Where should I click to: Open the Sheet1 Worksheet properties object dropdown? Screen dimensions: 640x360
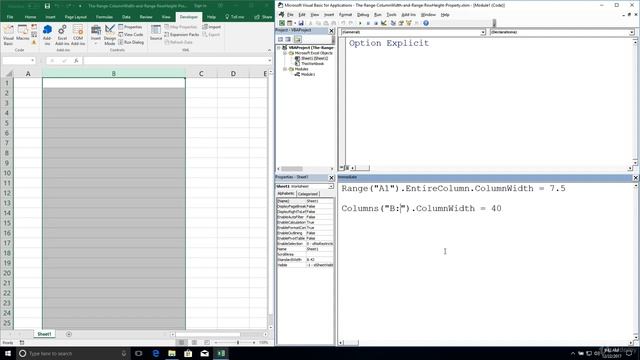[x=331, y=186]
